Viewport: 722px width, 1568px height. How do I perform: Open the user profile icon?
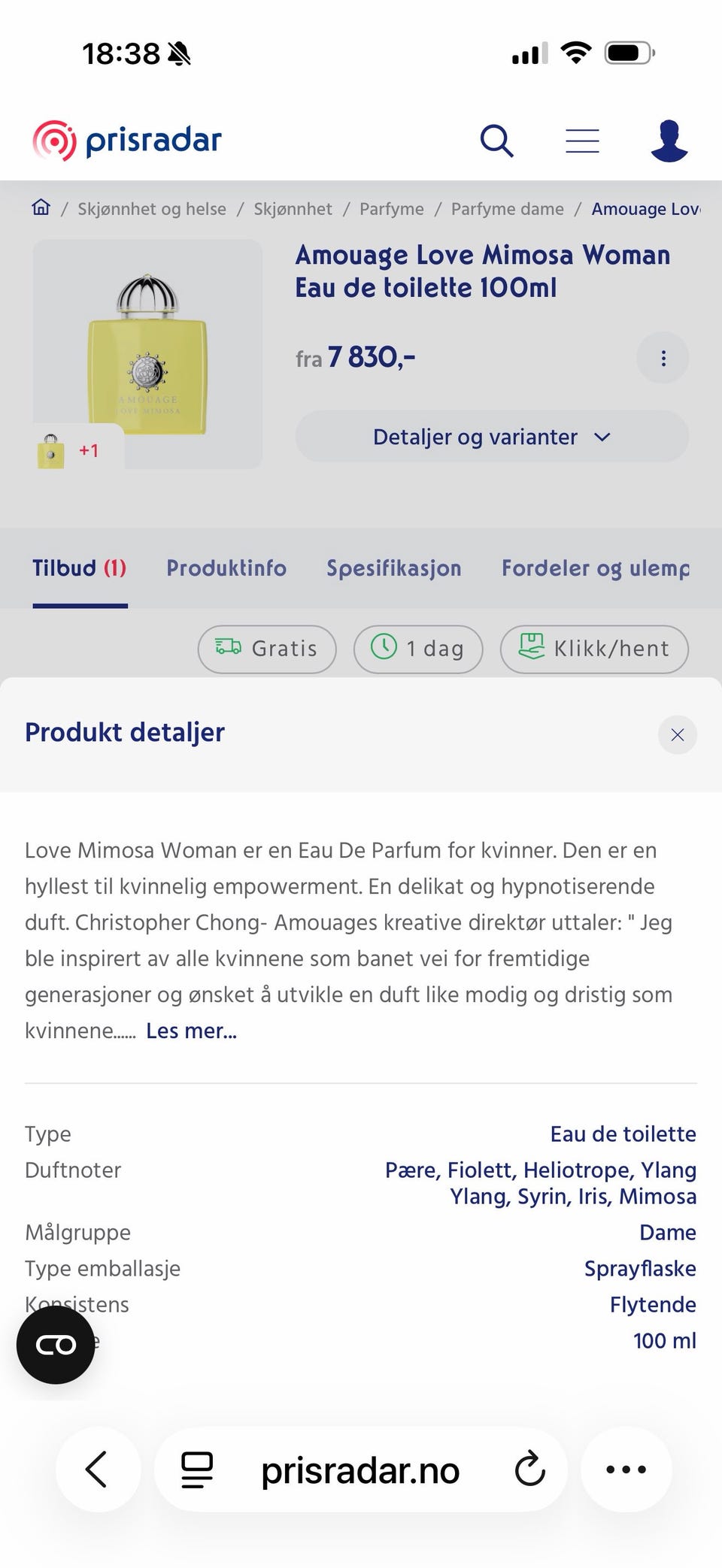pyautogui.click(x=669, y=141)
